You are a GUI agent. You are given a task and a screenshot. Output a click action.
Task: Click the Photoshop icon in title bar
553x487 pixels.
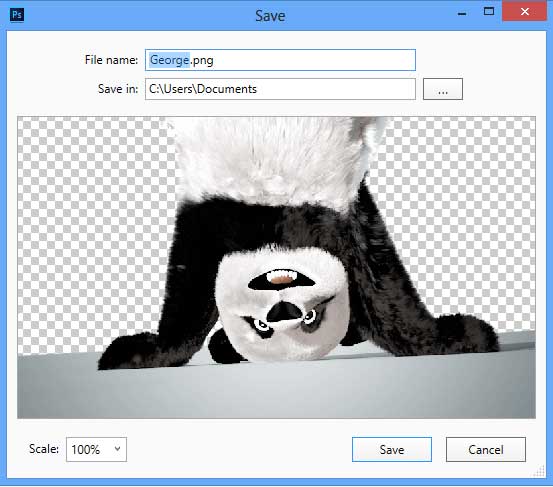coord(17,15)
